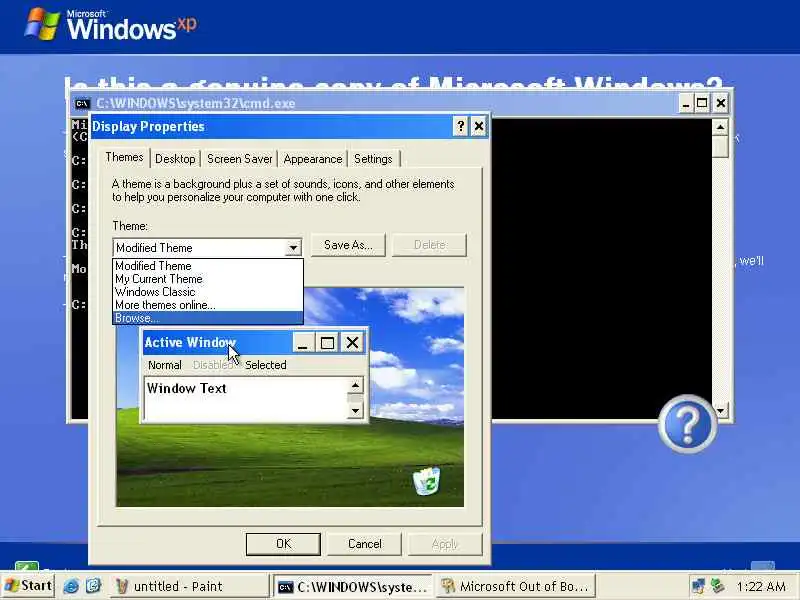
Task: Go to the Appearance tab
Action: (313, 159)
